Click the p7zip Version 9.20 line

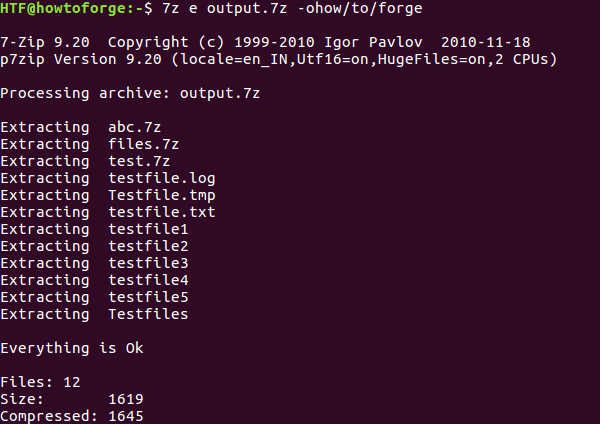point(279,59)
